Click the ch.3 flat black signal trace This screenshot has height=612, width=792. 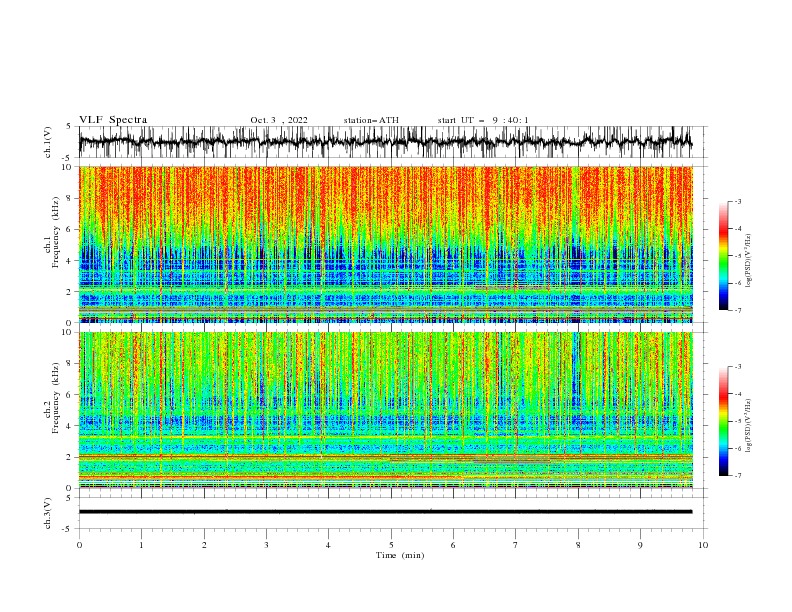(385, 512)
